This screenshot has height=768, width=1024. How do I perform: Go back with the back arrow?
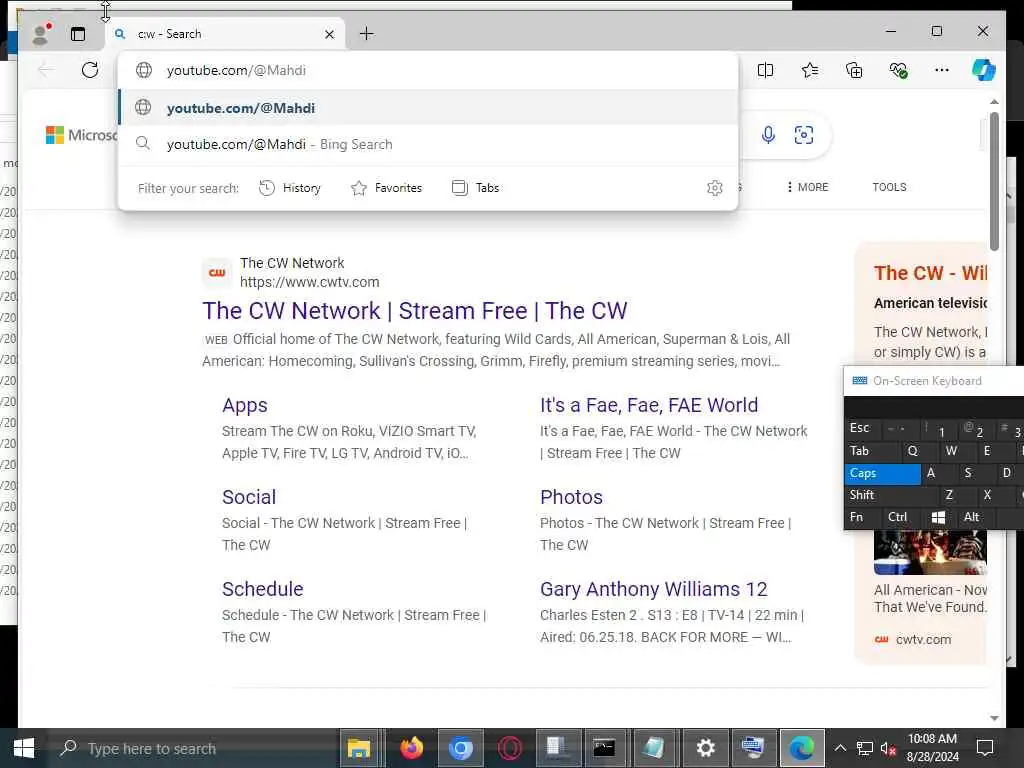46,70
